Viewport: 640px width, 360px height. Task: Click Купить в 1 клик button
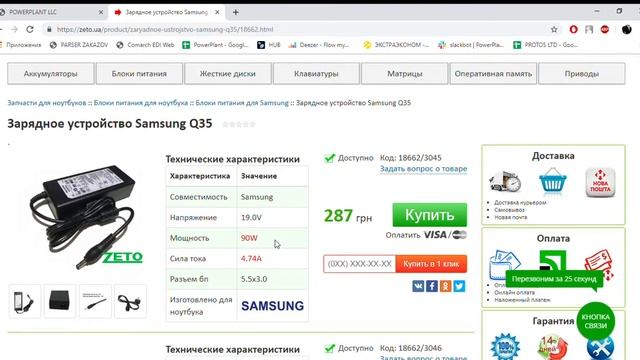point(431,264)
